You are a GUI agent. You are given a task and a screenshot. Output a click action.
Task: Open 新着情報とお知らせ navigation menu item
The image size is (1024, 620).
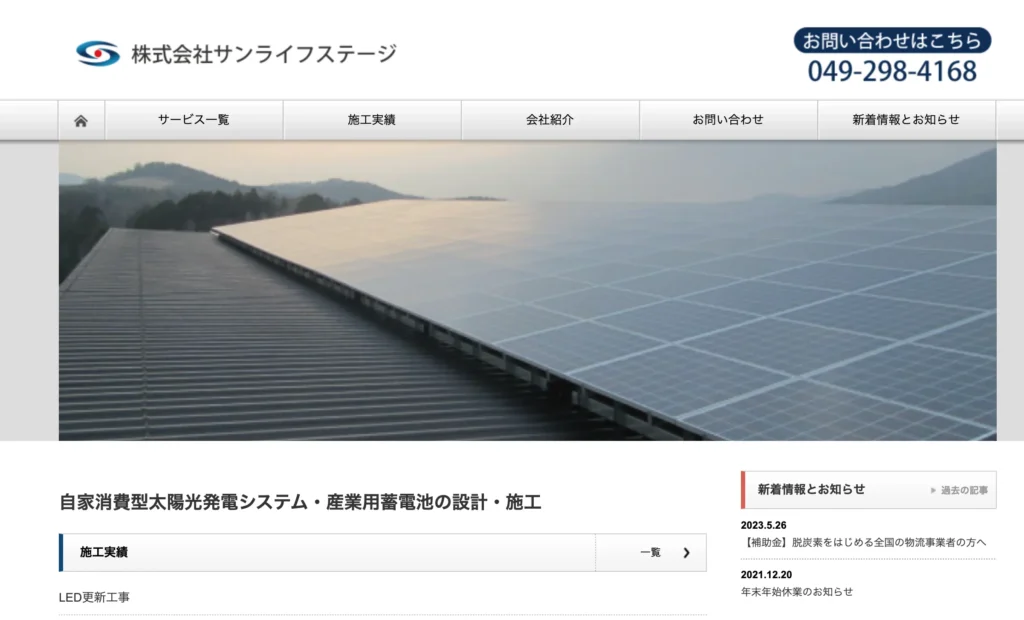click(906, 120)
